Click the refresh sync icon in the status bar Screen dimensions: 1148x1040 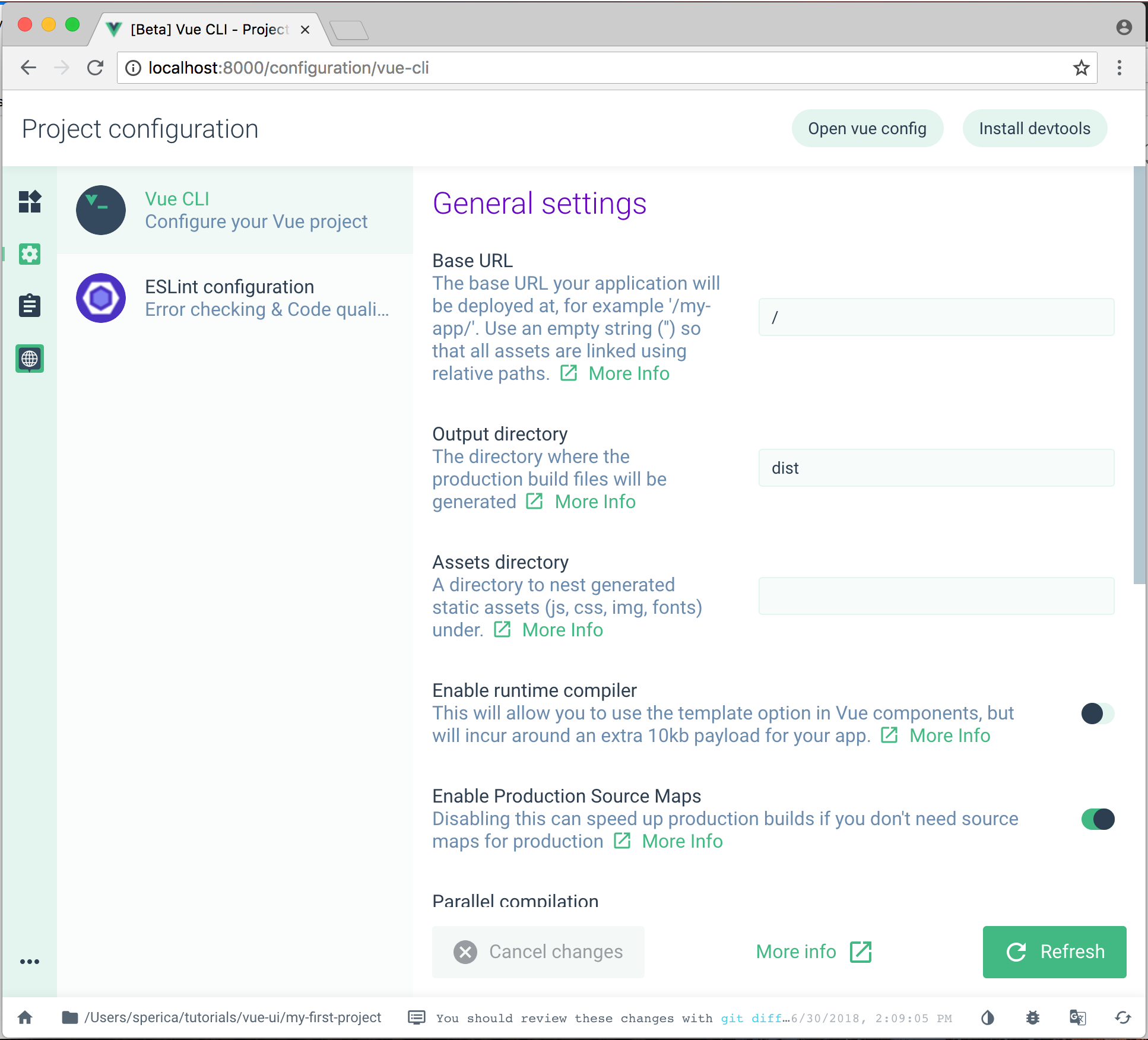[x=1122, y=1017]
